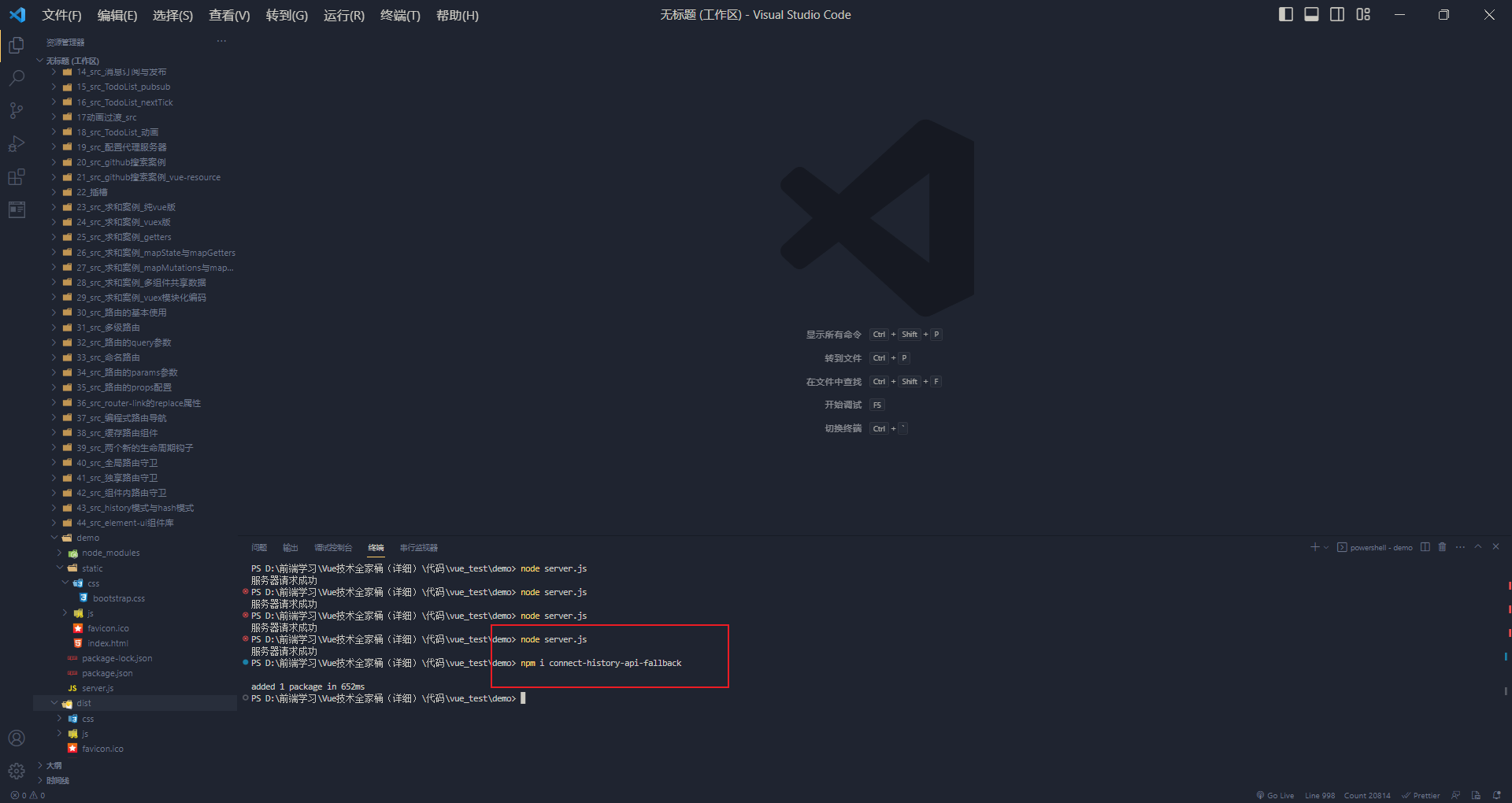1512x803 pixels.
Task: Open Explorer more actions ellipsis
Action: pyautogui.click(x=222, y=41)
